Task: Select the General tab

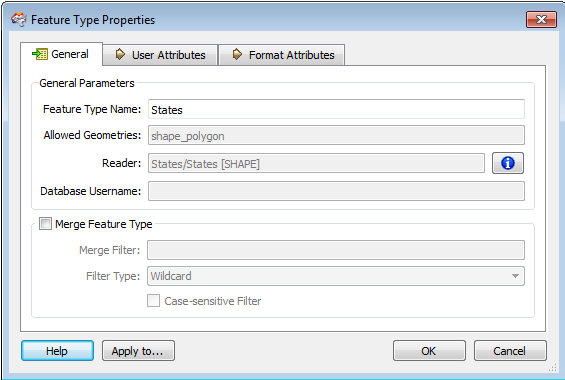Action: [x=62, y=54]
